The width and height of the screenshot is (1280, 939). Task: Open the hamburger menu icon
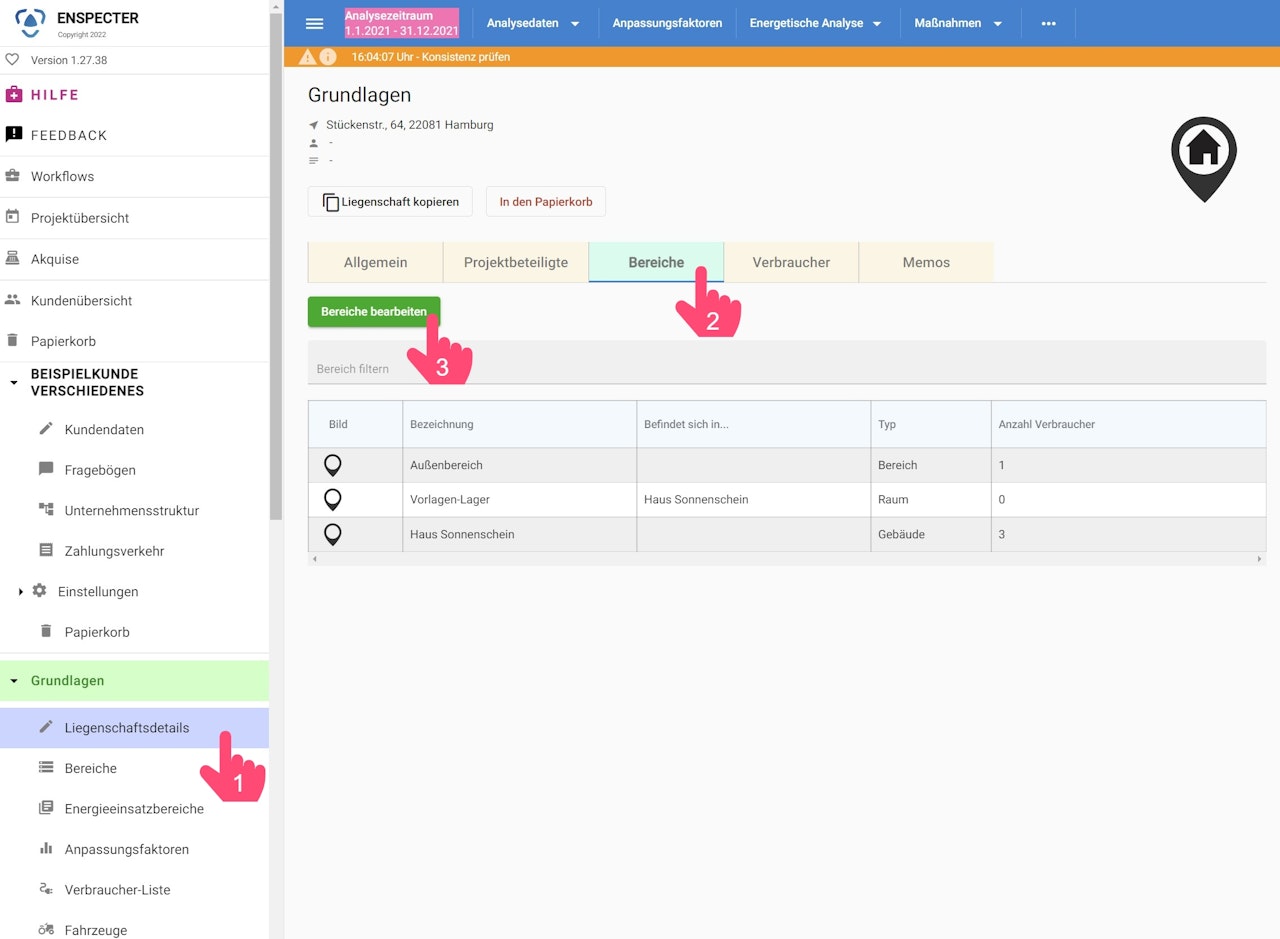[x=314, y=23]
